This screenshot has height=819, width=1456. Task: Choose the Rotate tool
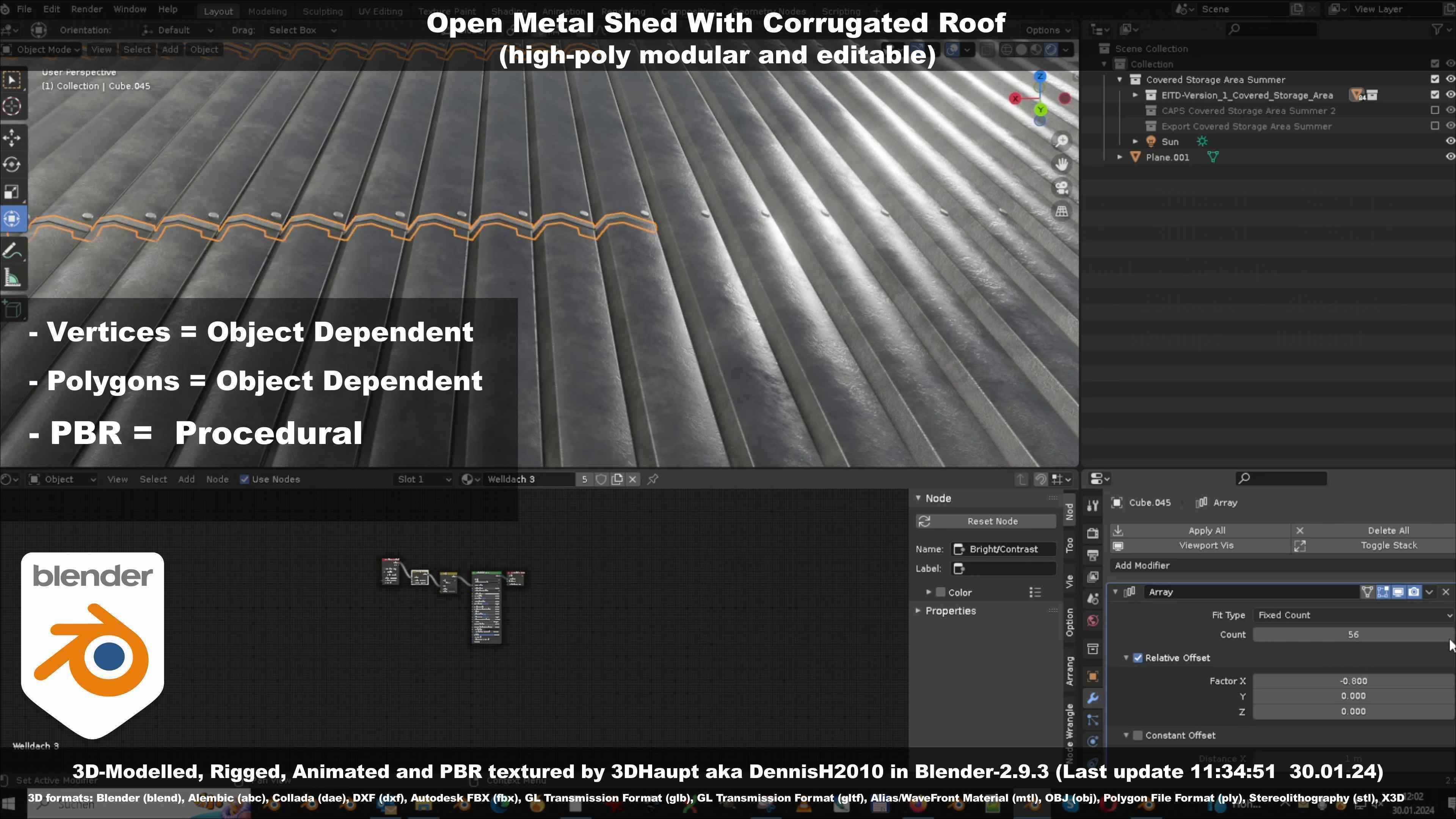tap(13, 165)
